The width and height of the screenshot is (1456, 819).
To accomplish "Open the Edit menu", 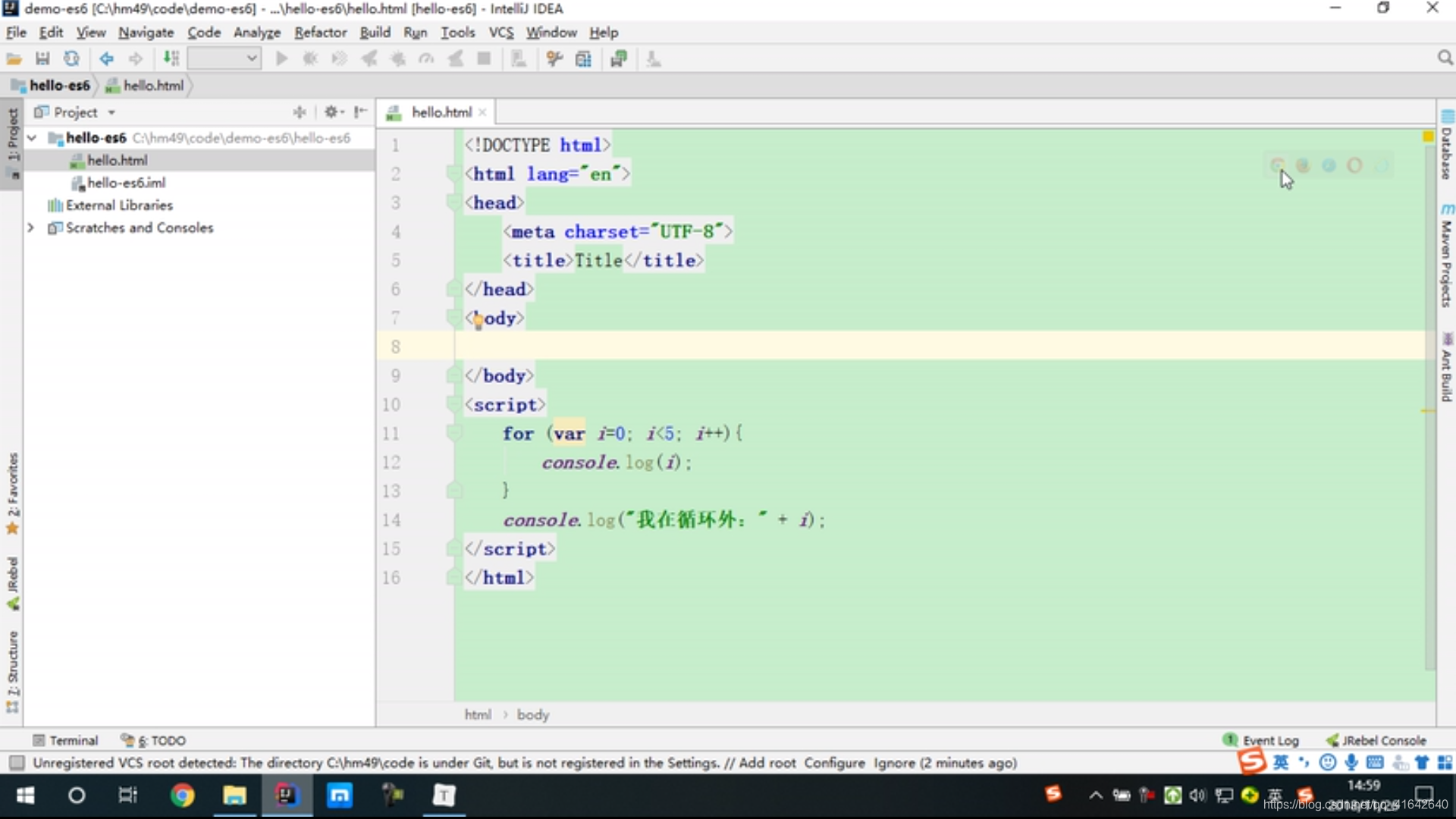I will coord(51,33).
